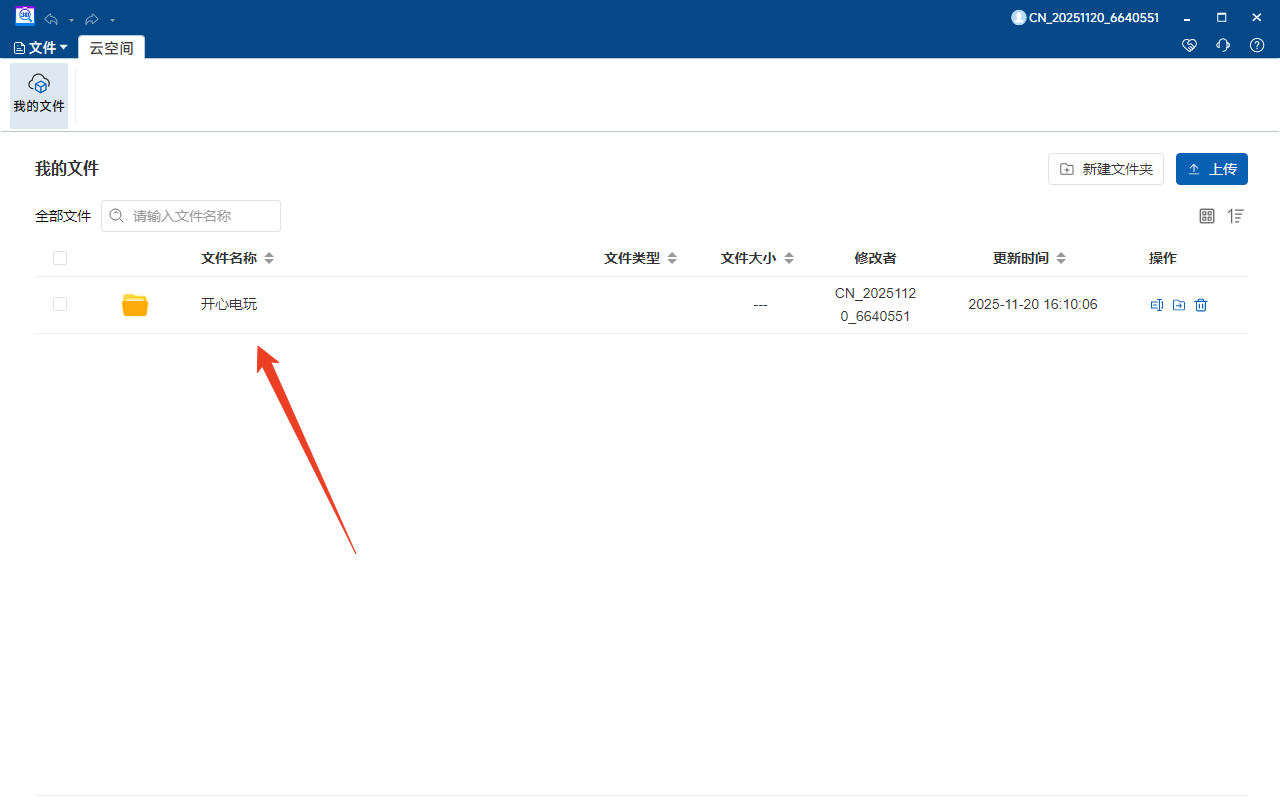This screenshot has width=1280, height=800.
Task: Open the sort order list icon
Action: 1236,216
